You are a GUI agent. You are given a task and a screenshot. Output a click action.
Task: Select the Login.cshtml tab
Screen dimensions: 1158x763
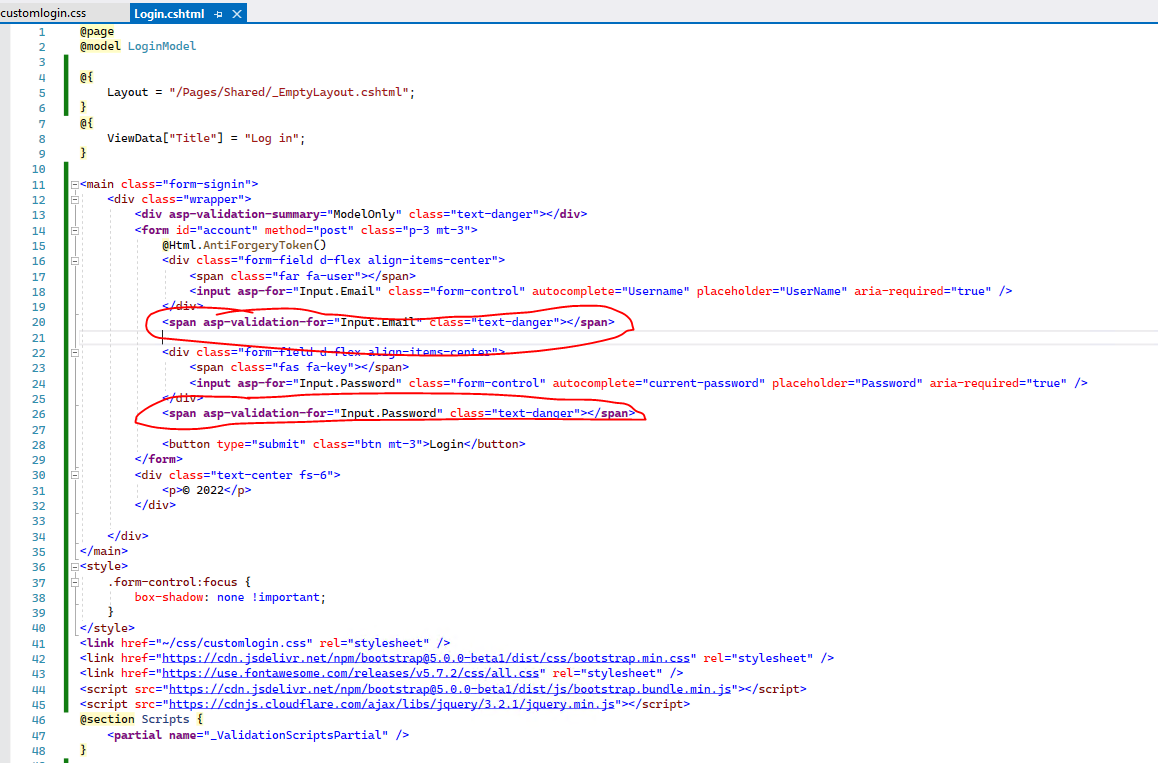(x=169, y=13)
